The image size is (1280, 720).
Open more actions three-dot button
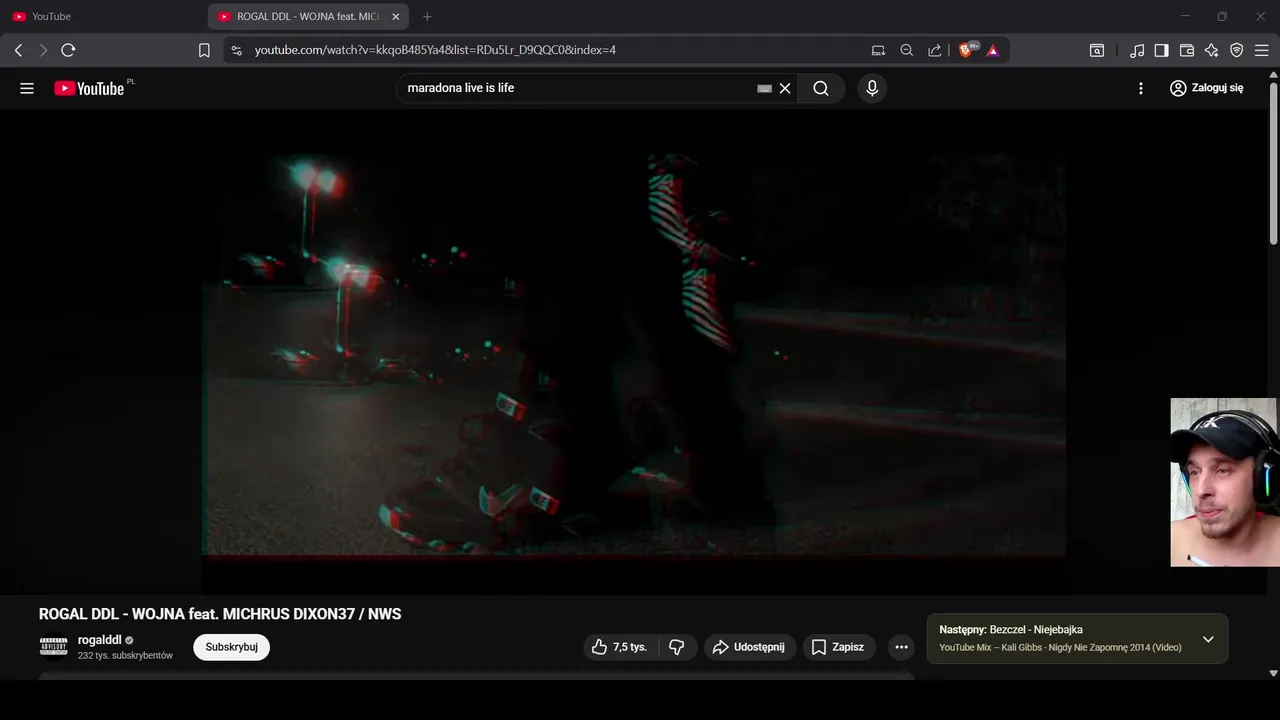click(901, 647)
